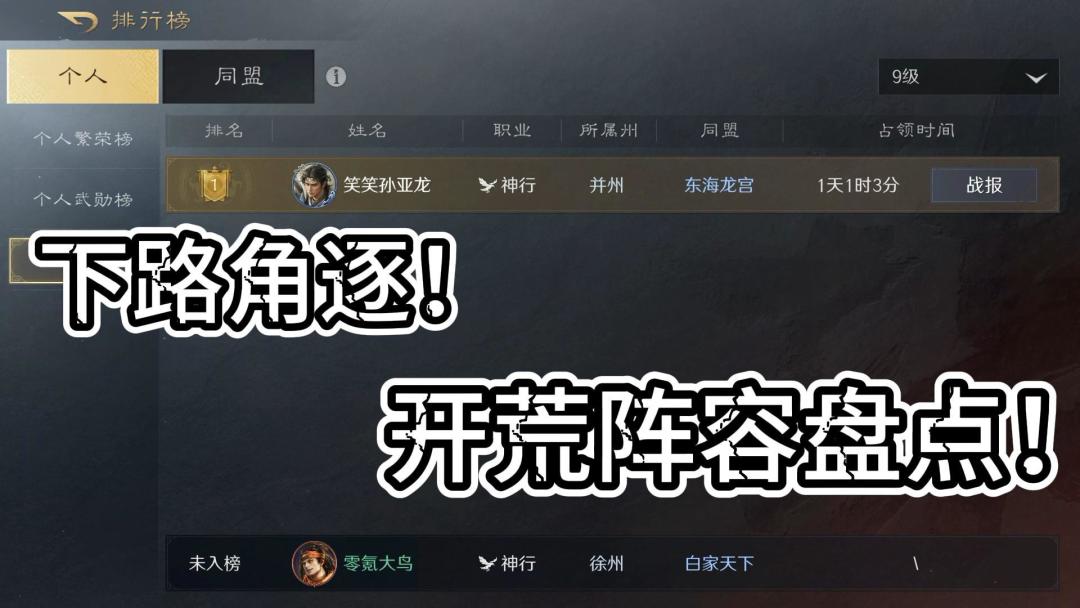This screenshot has width=1080, height=608.
Task: Select 个人武勋榜 in the sidebar
Action: point(83,200)
